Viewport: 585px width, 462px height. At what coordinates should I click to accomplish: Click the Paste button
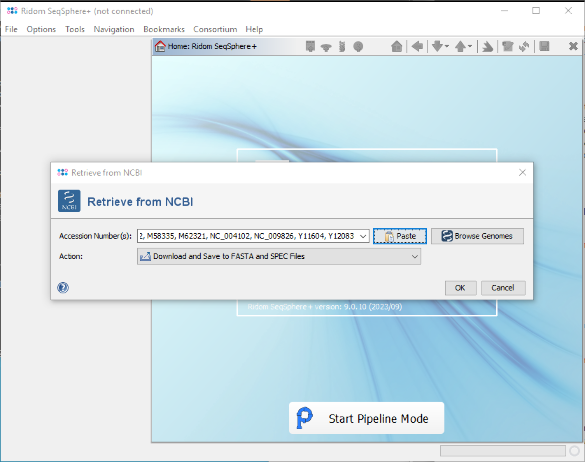(x=400, y=236)
